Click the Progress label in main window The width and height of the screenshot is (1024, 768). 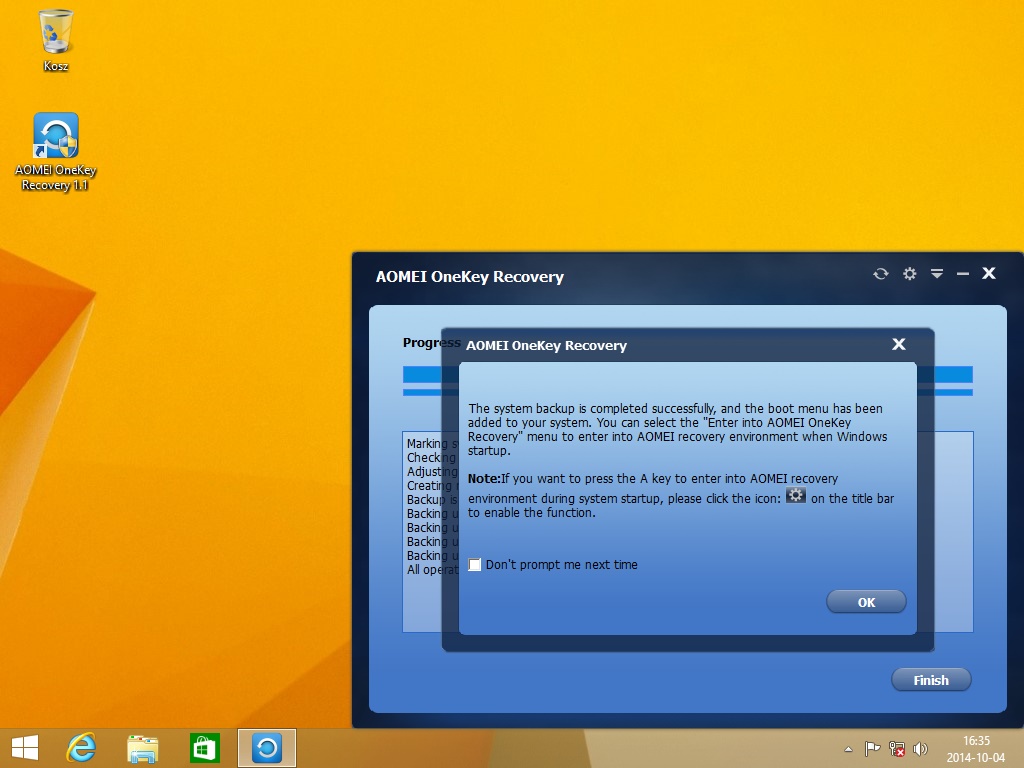431,342
